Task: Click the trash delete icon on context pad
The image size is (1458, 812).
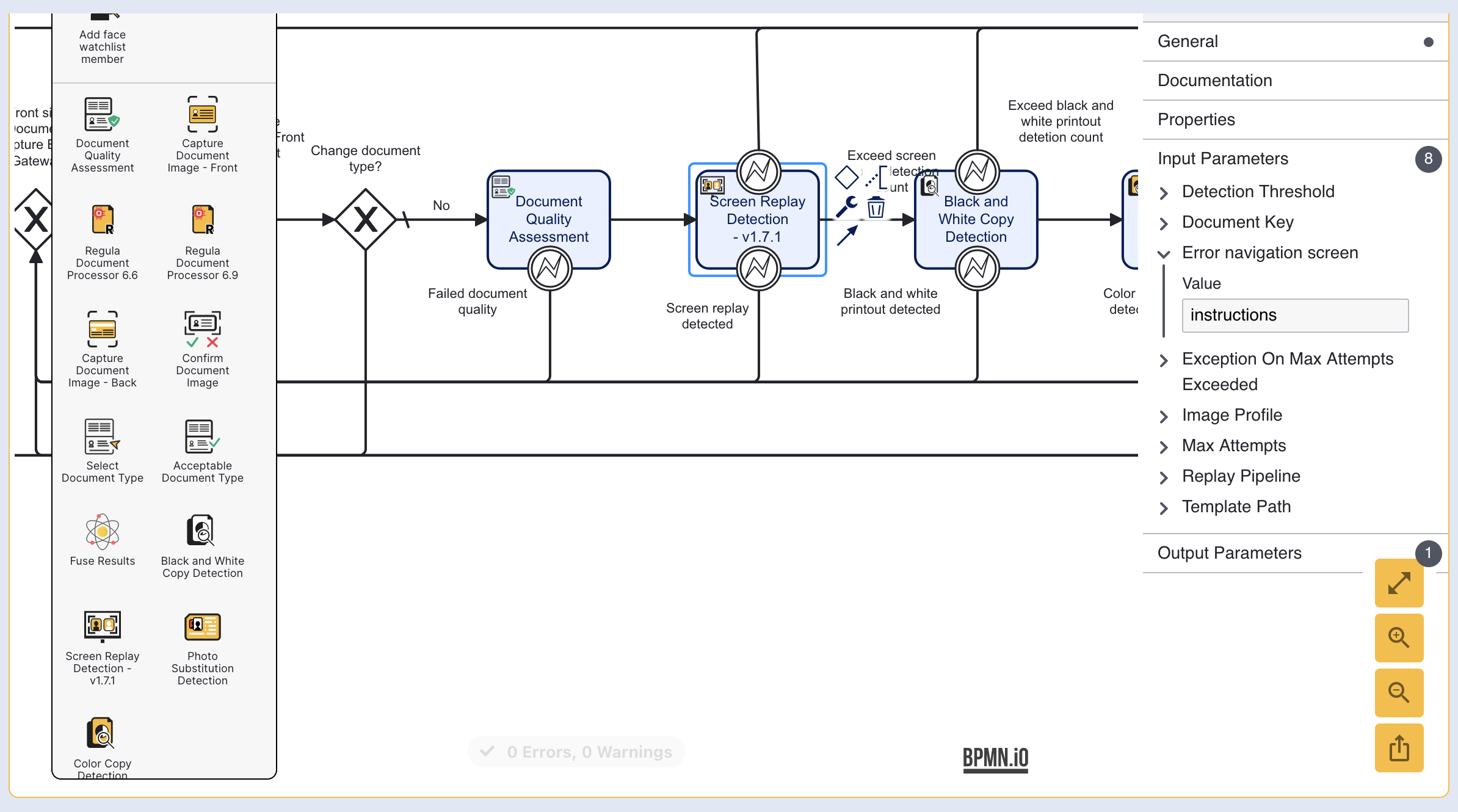Action: coord(876,208)
